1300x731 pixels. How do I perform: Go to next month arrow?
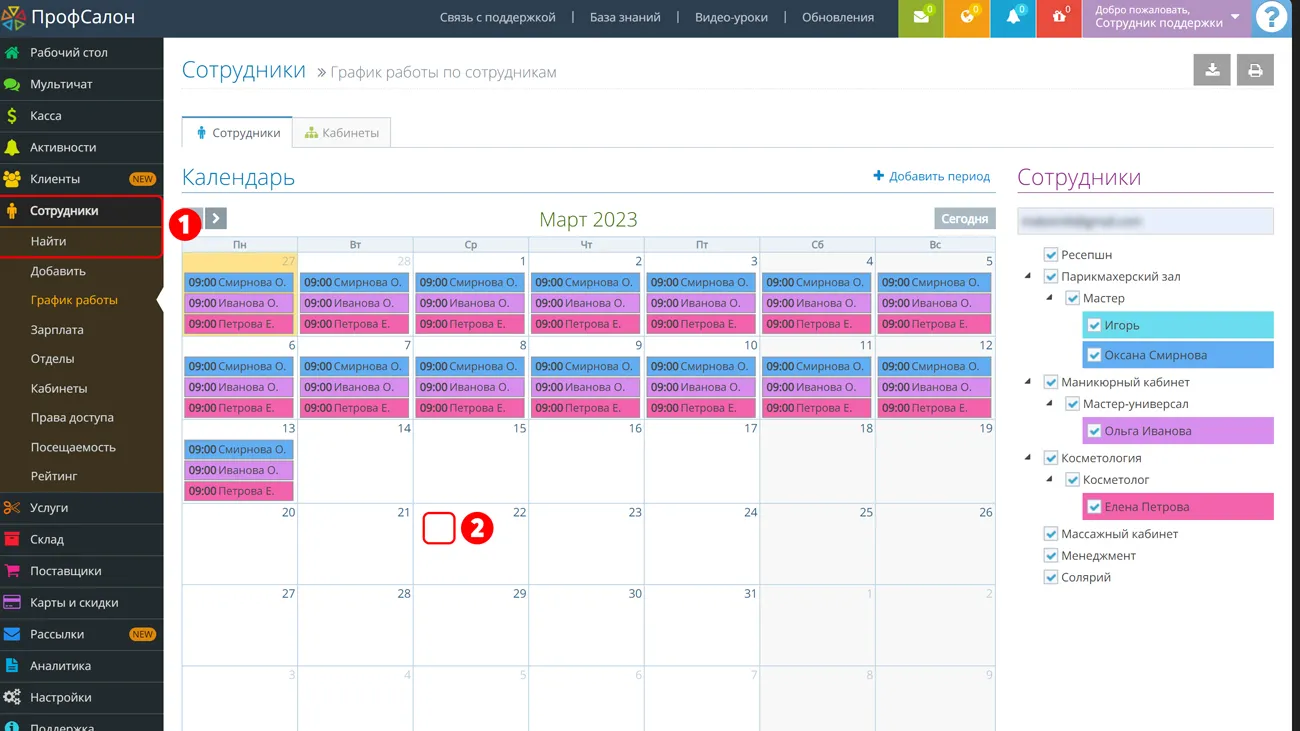tap(216, 218)
